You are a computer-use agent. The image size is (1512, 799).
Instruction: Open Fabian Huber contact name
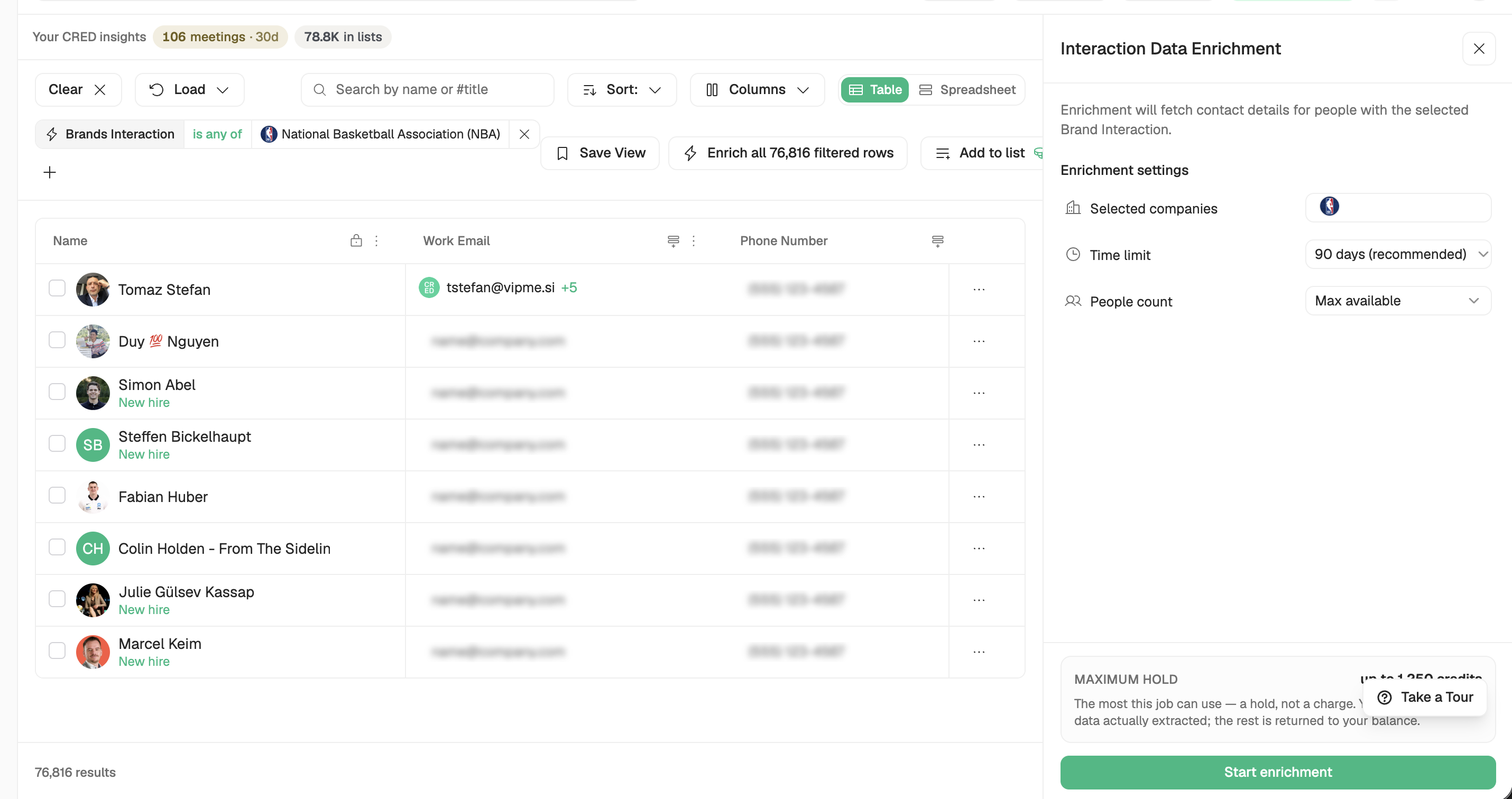pyautogui.click(x=163, y=497)
